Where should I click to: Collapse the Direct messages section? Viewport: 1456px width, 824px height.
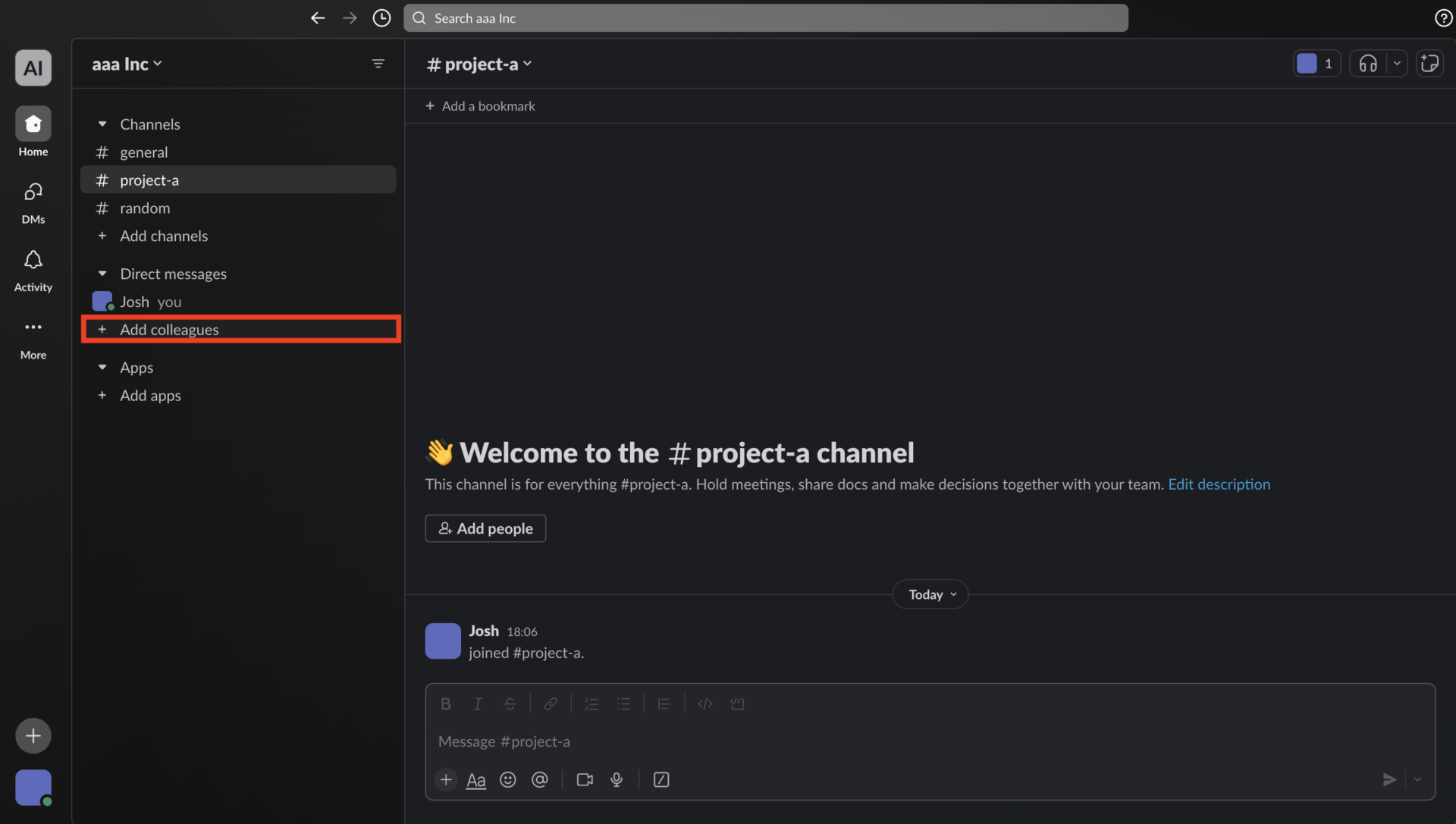[x=103, y=273]
